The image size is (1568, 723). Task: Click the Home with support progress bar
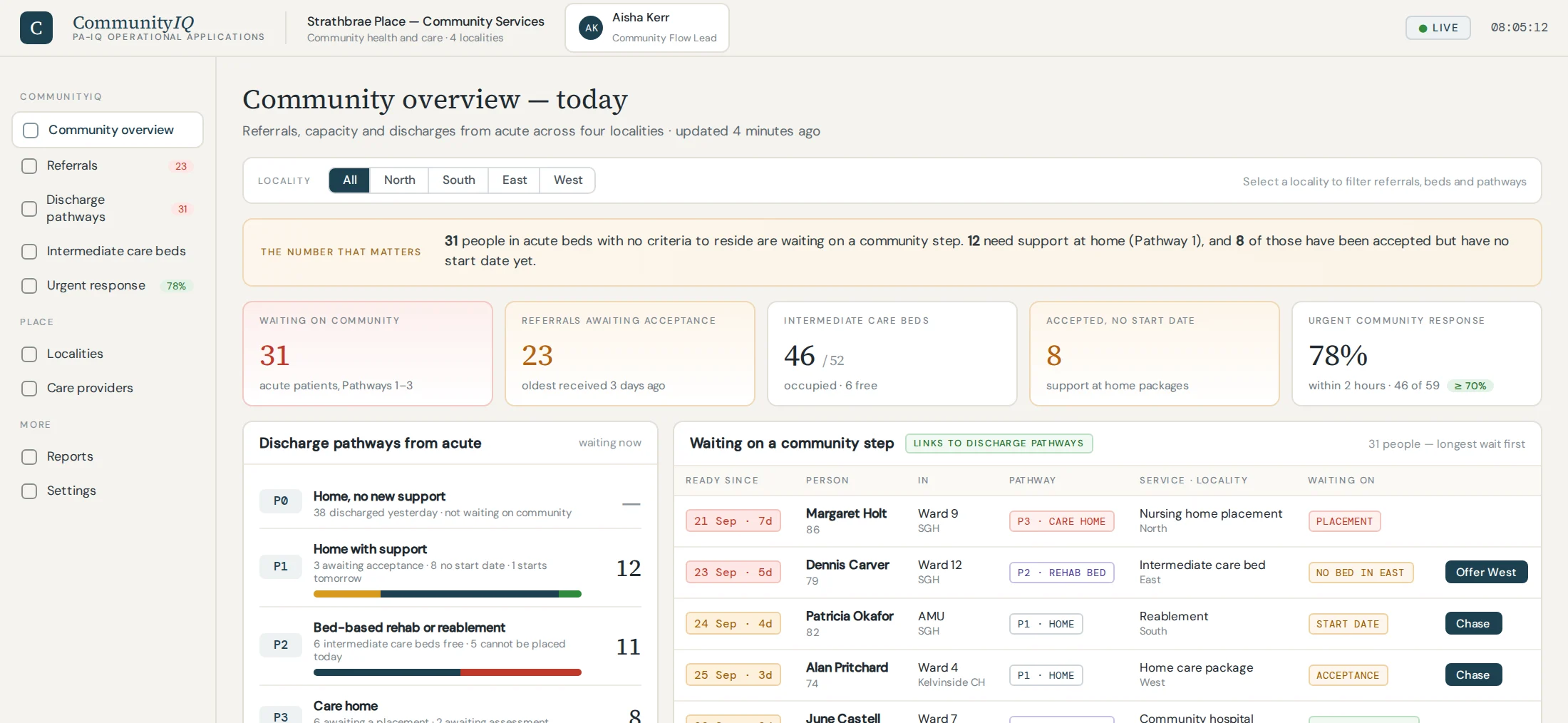(448, 594)
